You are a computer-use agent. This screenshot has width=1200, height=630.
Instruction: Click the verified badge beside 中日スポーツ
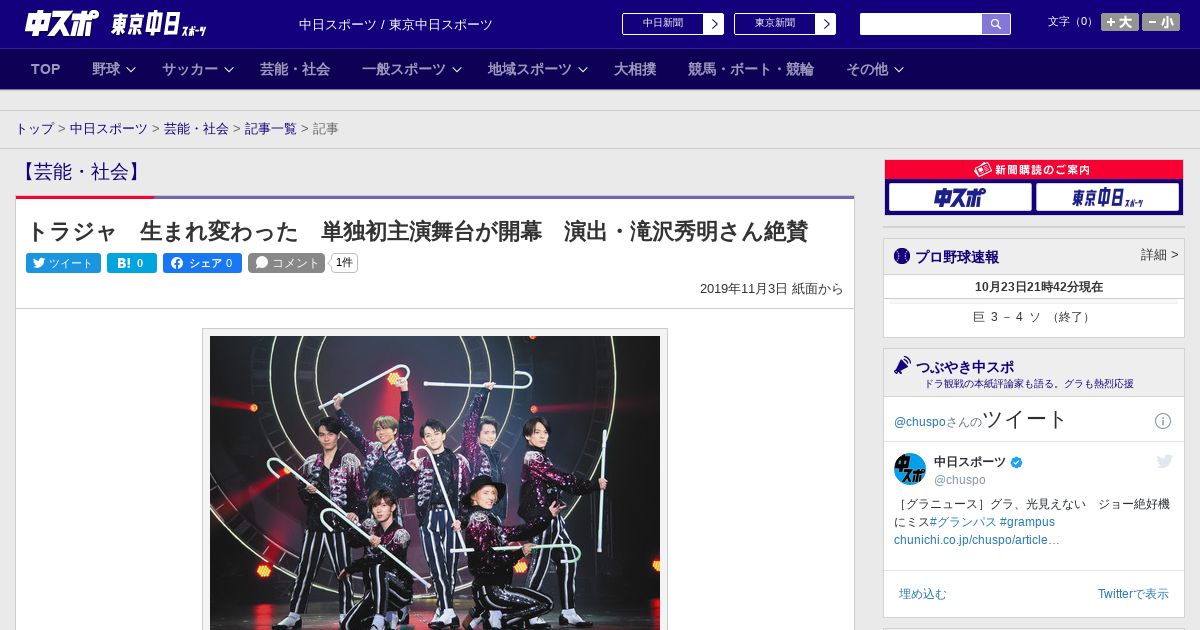point(1017,462)
